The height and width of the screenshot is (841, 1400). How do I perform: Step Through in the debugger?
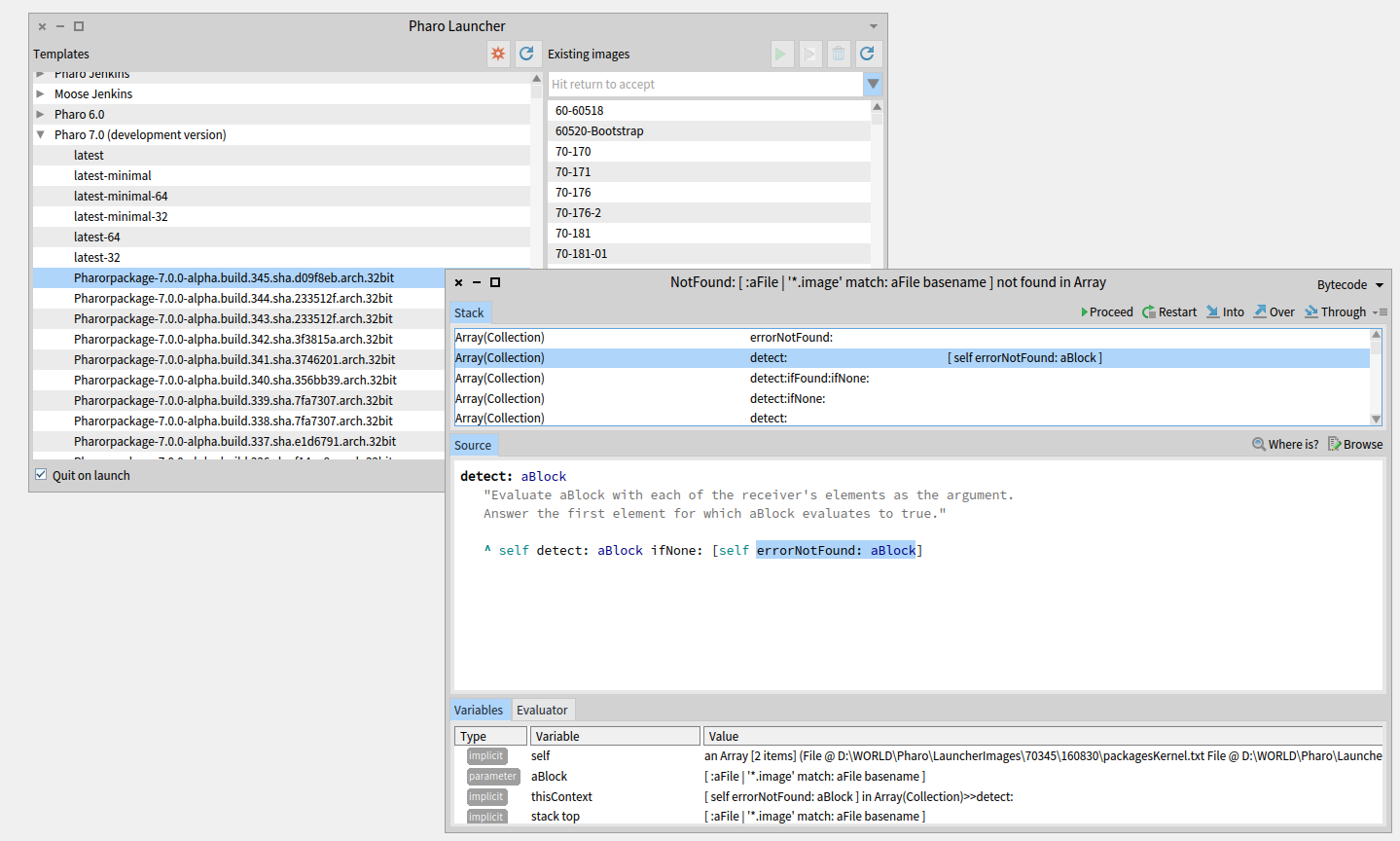[1335, 311]
